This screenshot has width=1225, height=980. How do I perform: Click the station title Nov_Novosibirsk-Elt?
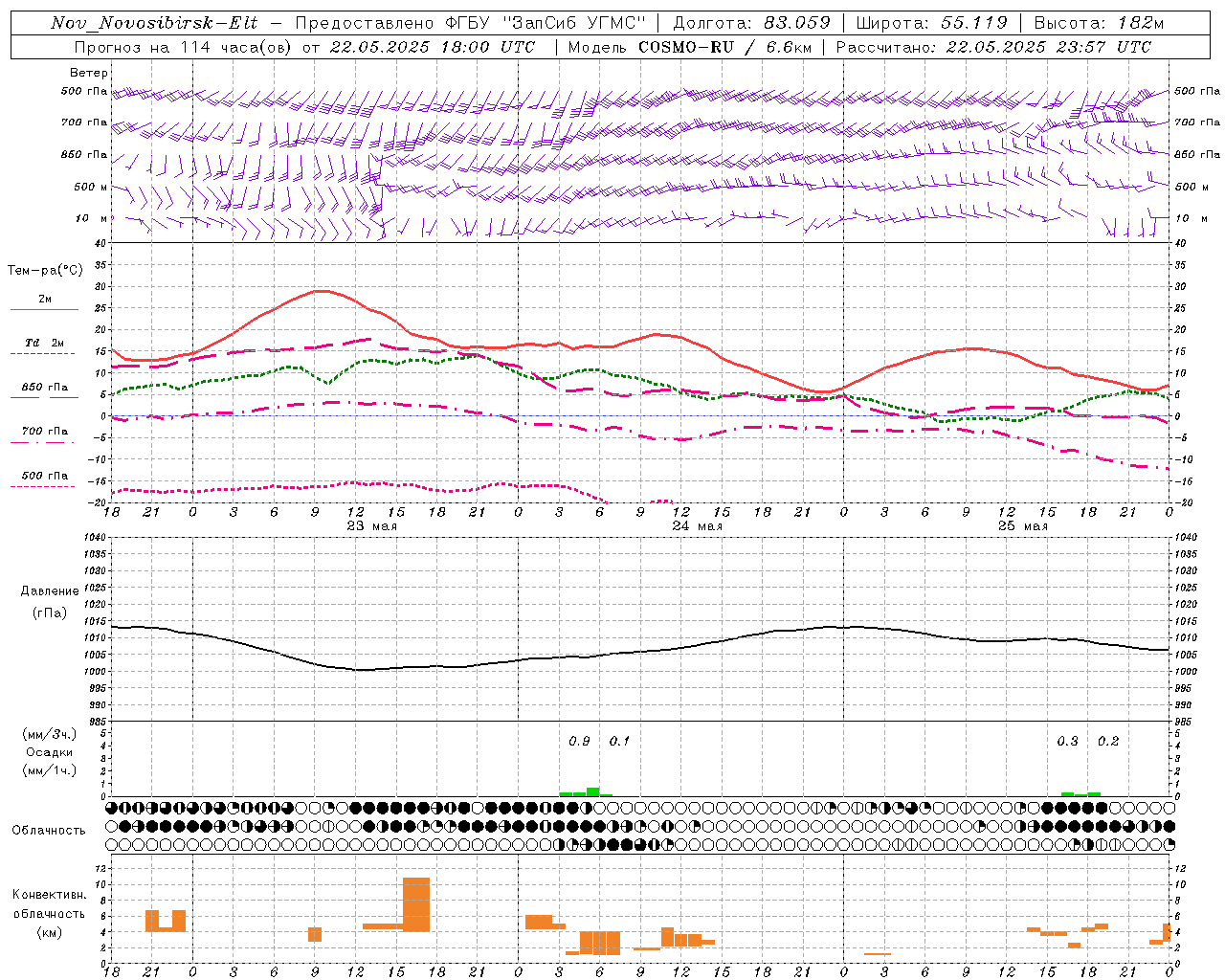154,23
